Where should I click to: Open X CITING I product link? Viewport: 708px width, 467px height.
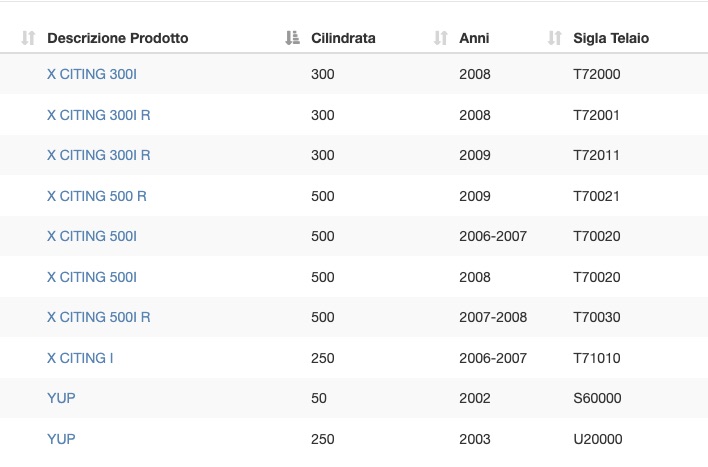(80, 358)
